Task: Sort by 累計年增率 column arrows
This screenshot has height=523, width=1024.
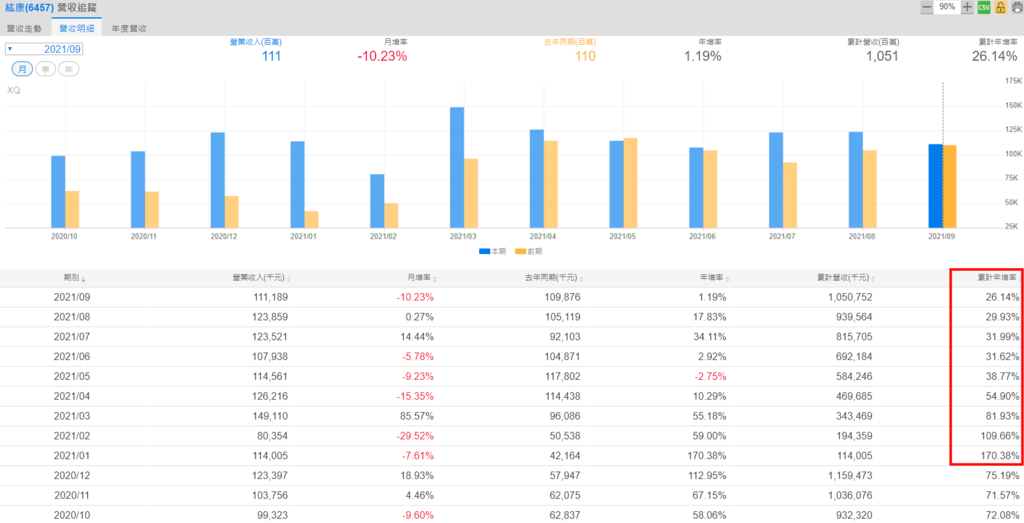Action: pos(1020,279)
